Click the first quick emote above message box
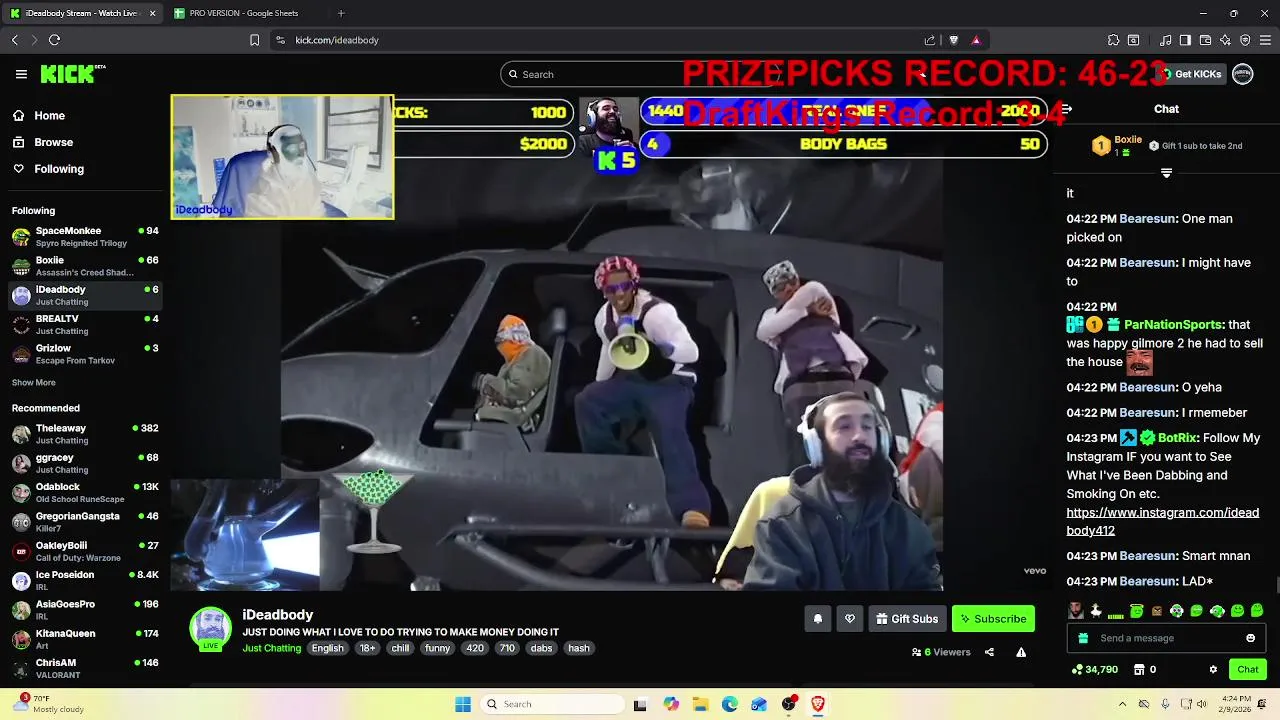Image resolution: width=1280 pixels, height=720 pixels. (1075, 611)
